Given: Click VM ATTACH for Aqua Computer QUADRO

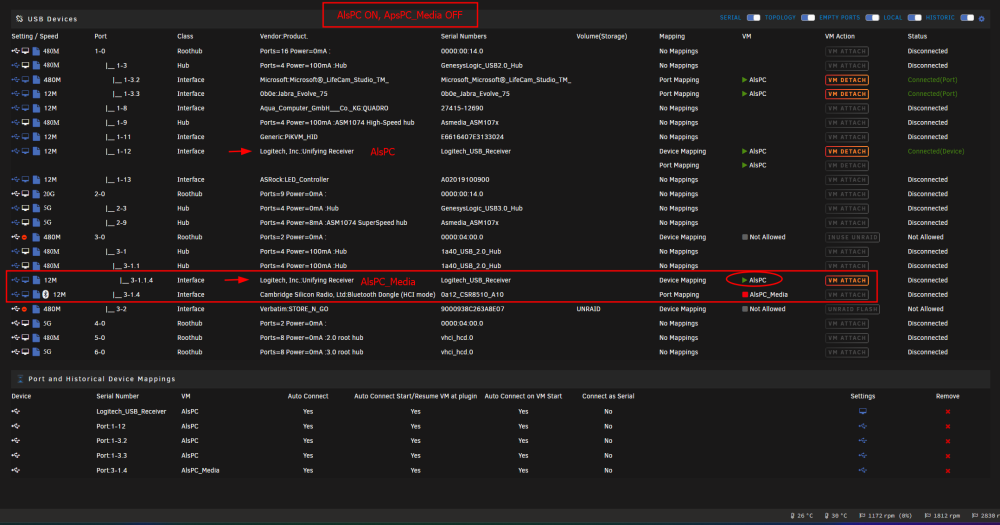Looking at the screenshot, I should (x=847, y=108).
